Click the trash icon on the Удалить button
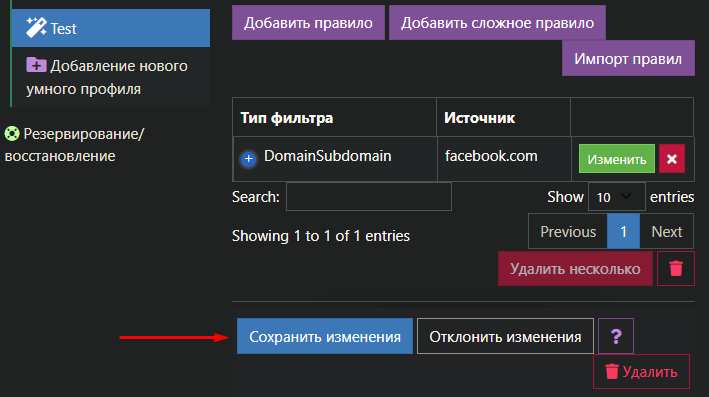The width and height of the screenshot is (709, 397). click(x=612, y=372)
